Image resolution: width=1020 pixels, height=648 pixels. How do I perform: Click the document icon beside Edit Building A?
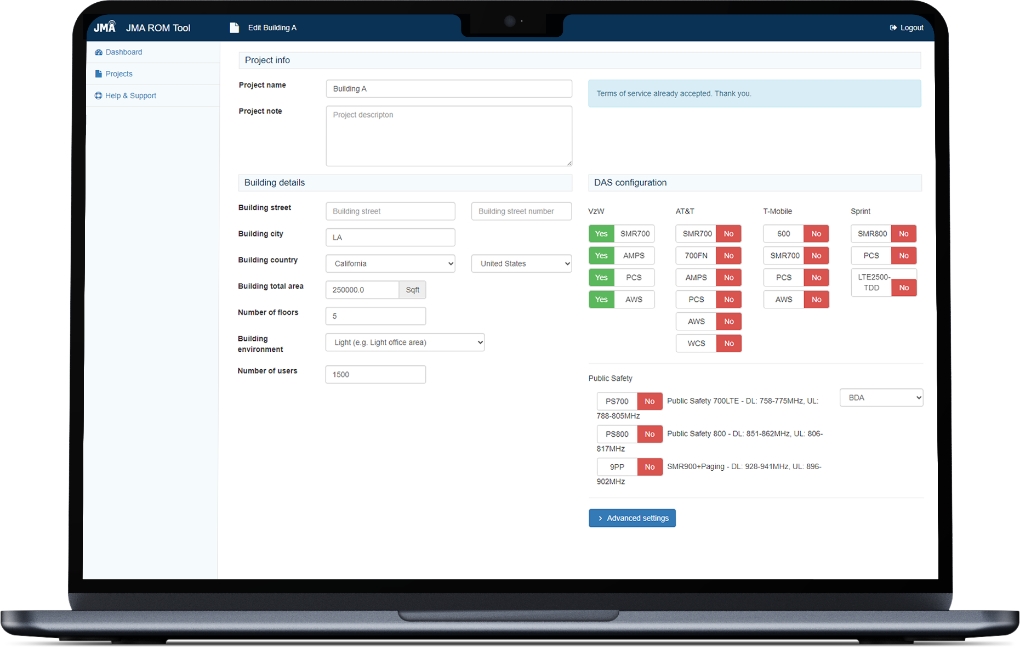click(234, 28)
